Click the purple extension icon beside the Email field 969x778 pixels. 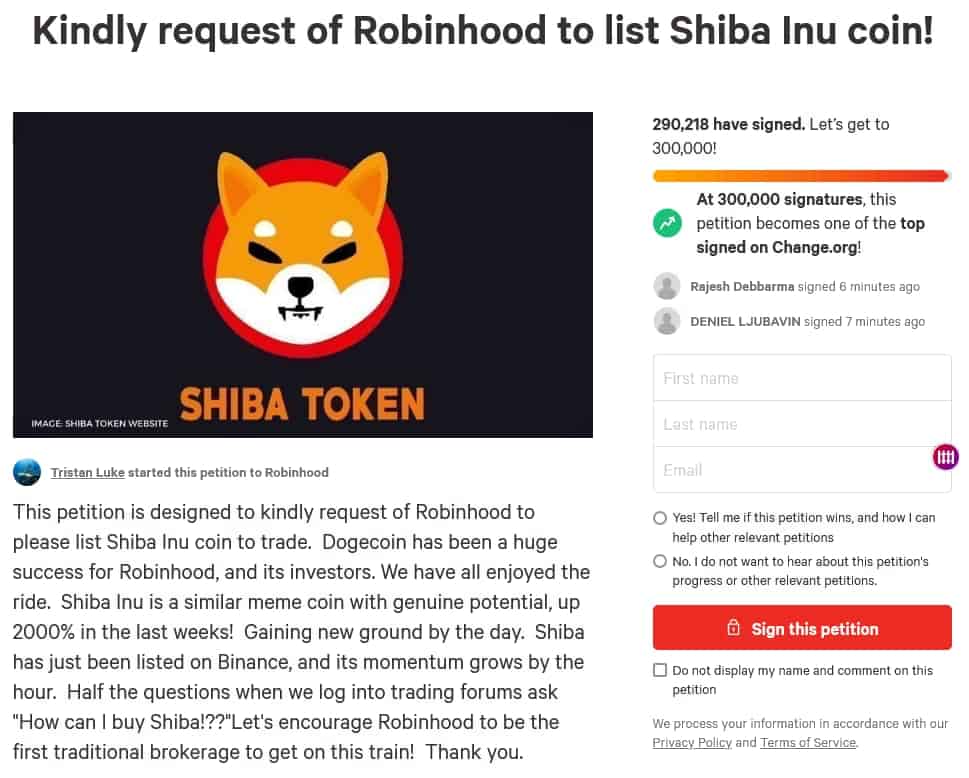point(945,457)
